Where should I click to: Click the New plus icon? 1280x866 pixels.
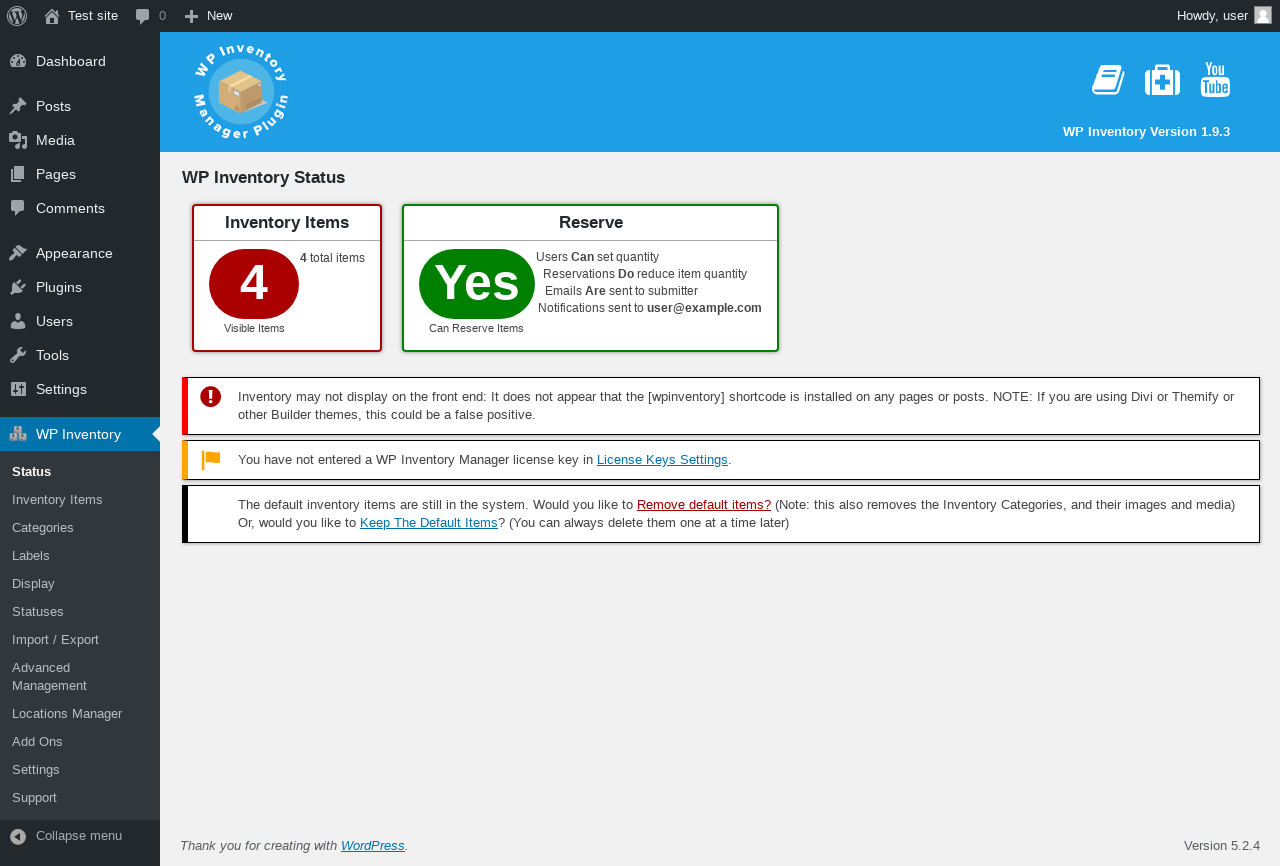(x=191, y=16)
